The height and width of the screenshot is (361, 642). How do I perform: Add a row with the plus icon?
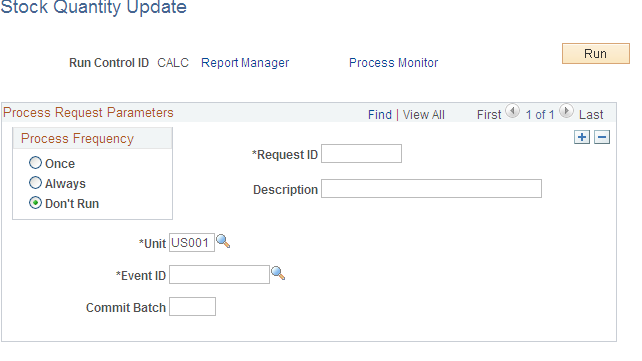click(x=582, y=137)
